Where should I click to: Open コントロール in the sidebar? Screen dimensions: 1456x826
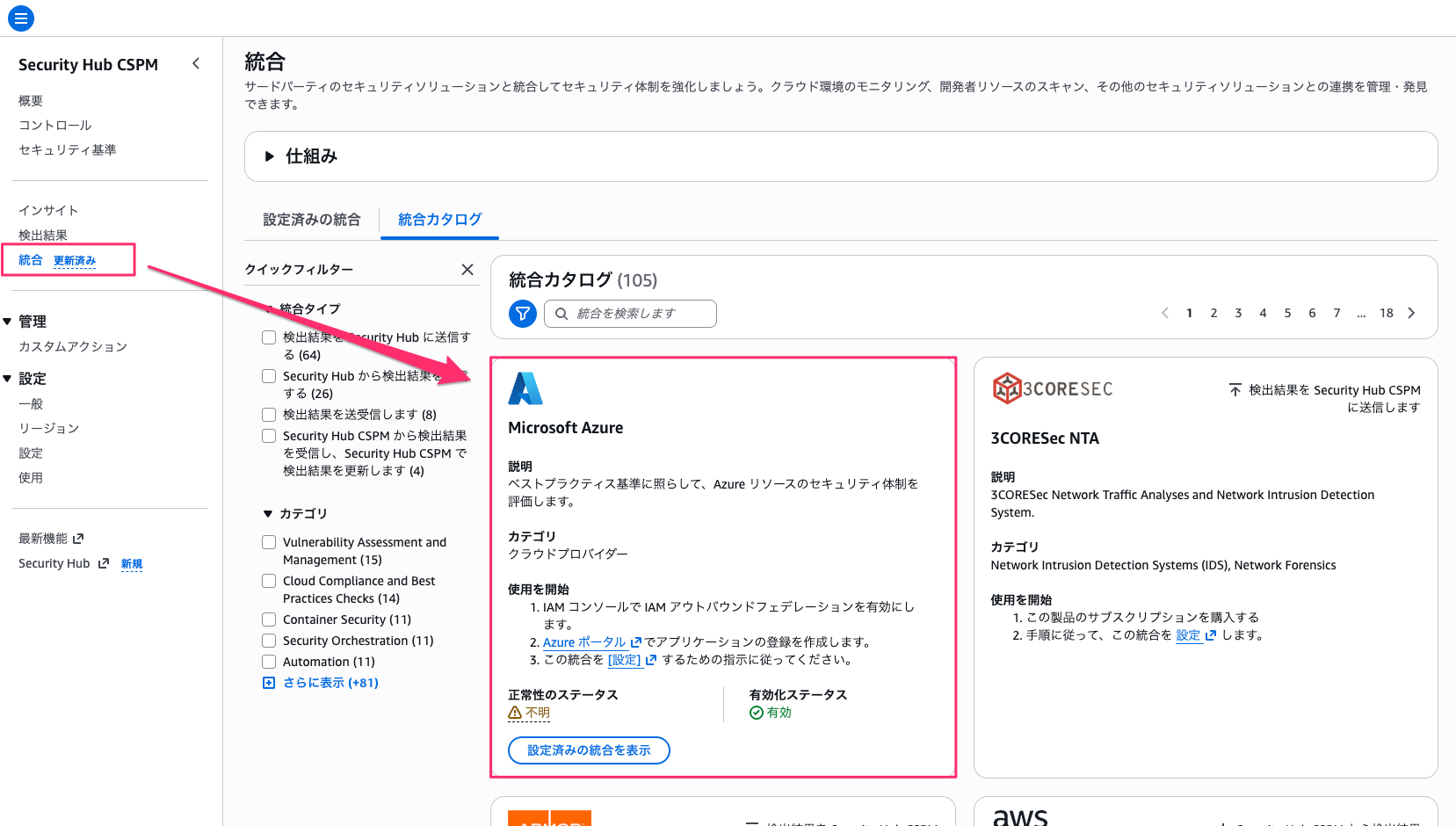[x=55, y=126]
